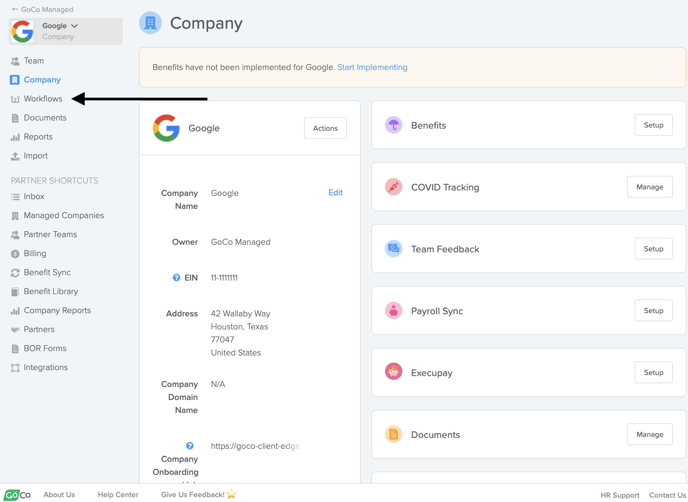
Task: Click the Company Onboarding help question icon
Action: [190, 446]
